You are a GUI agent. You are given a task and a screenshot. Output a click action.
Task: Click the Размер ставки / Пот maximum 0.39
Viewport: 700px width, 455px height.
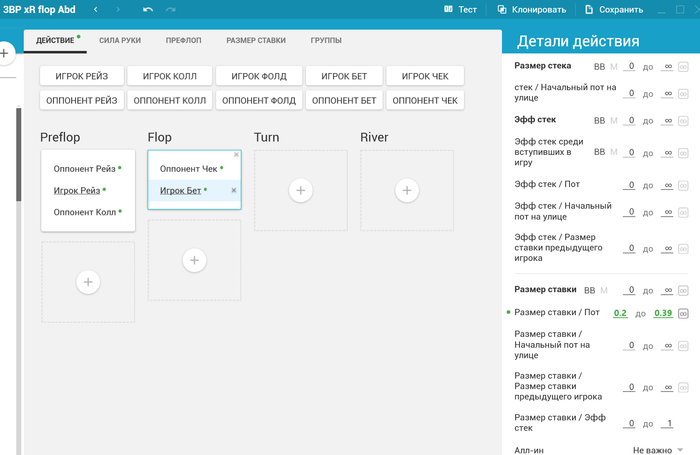pyautogui.click(x=663, y=313)
